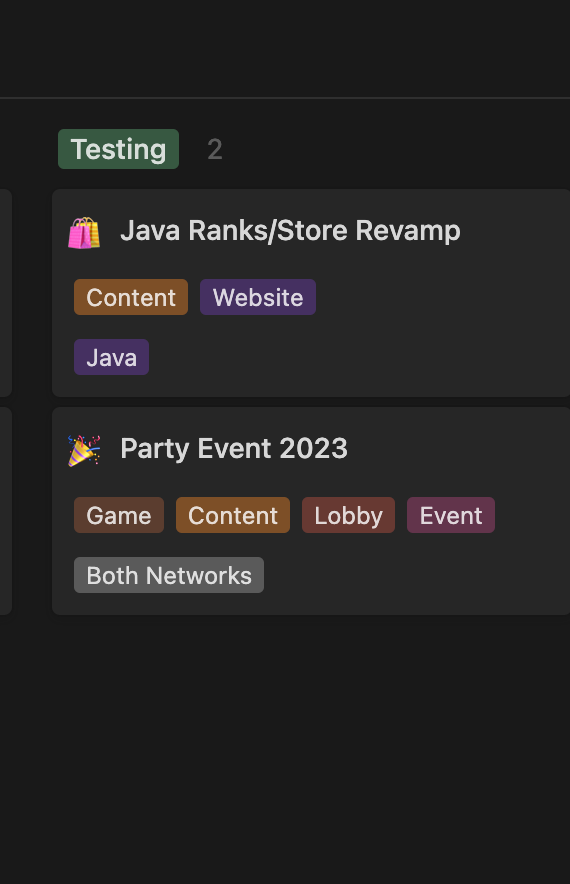The height and width of the screenshot is (884, 570).
Task: Click the Testing column count of 2
Action: pos(215,149)
